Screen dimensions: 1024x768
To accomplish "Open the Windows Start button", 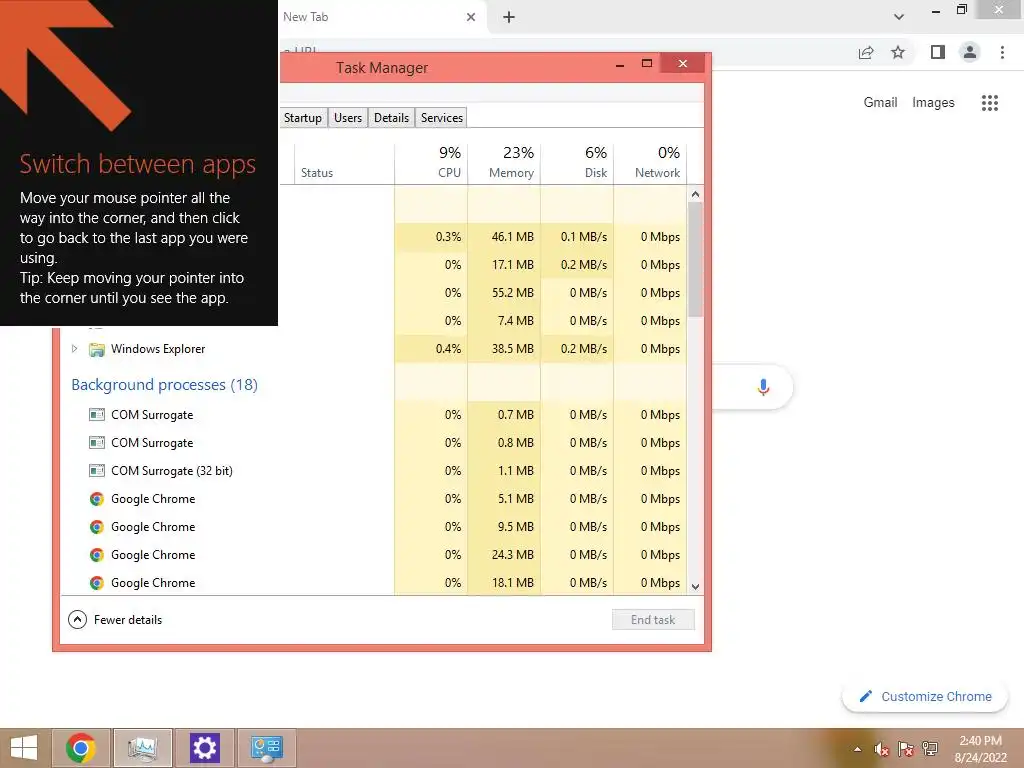I will tap(24, 748).
